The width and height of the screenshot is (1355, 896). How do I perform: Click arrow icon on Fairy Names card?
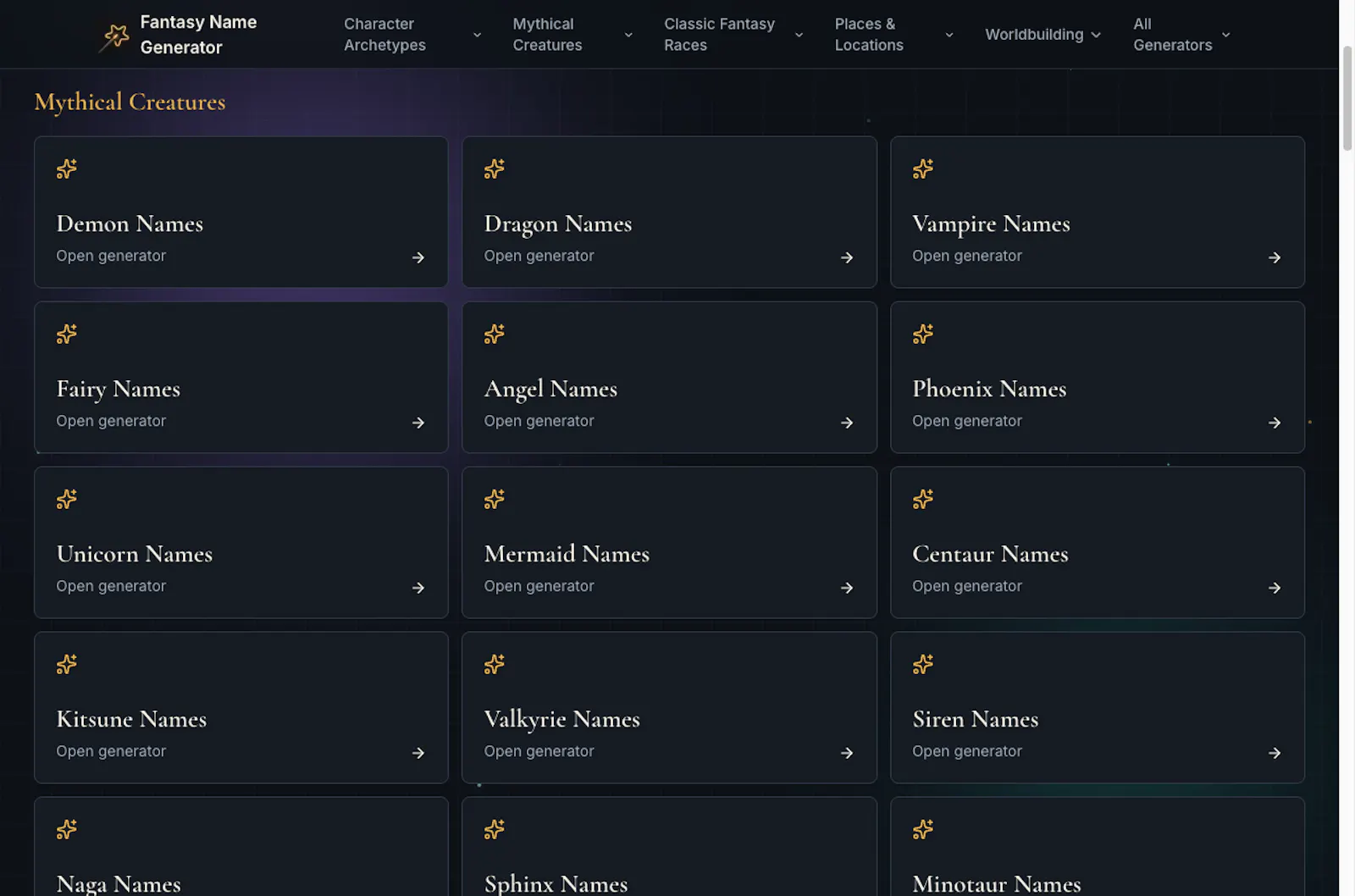418,423
